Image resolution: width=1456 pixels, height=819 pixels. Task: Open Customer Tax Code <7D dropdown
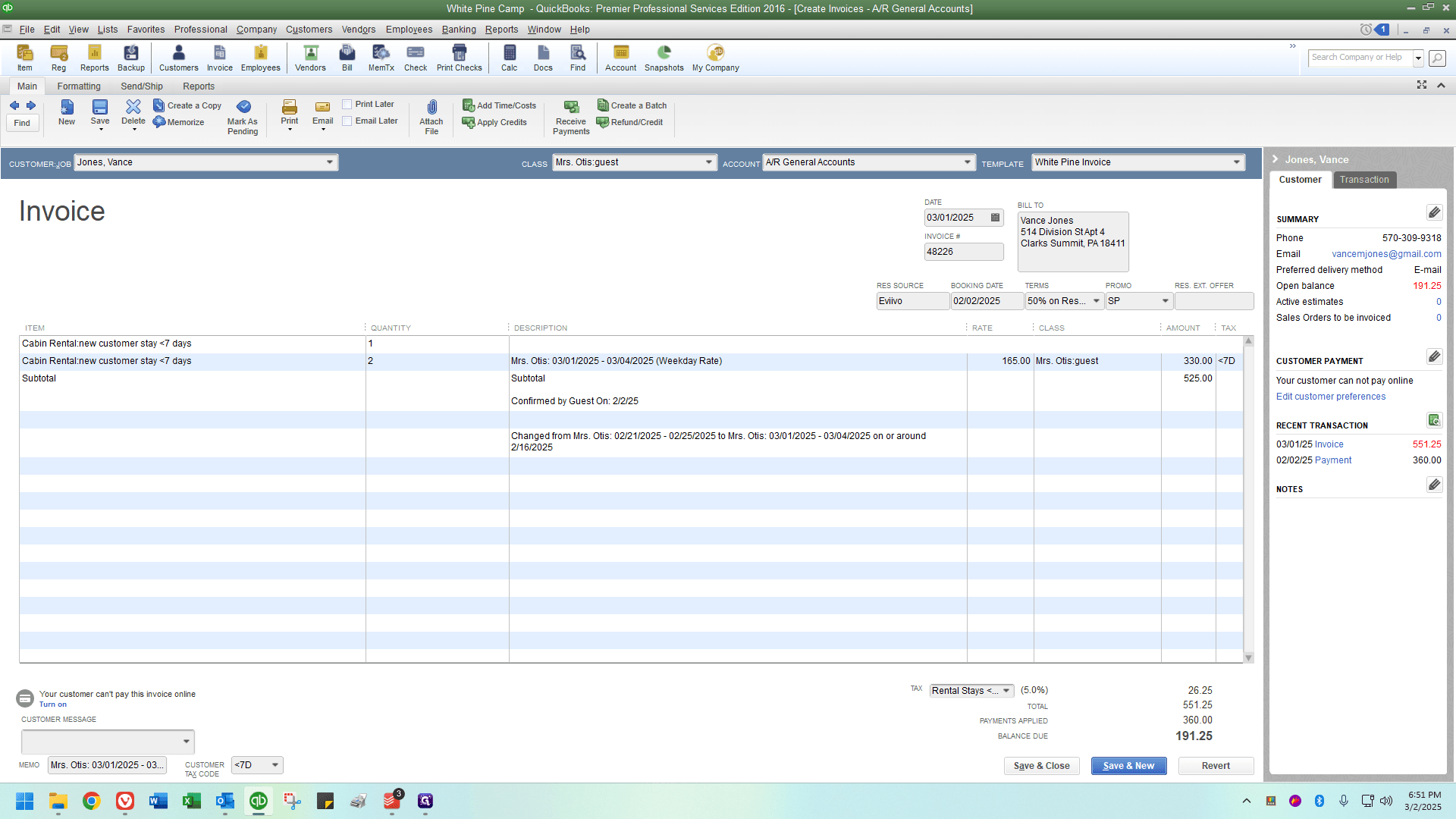[x=275, y=765]
